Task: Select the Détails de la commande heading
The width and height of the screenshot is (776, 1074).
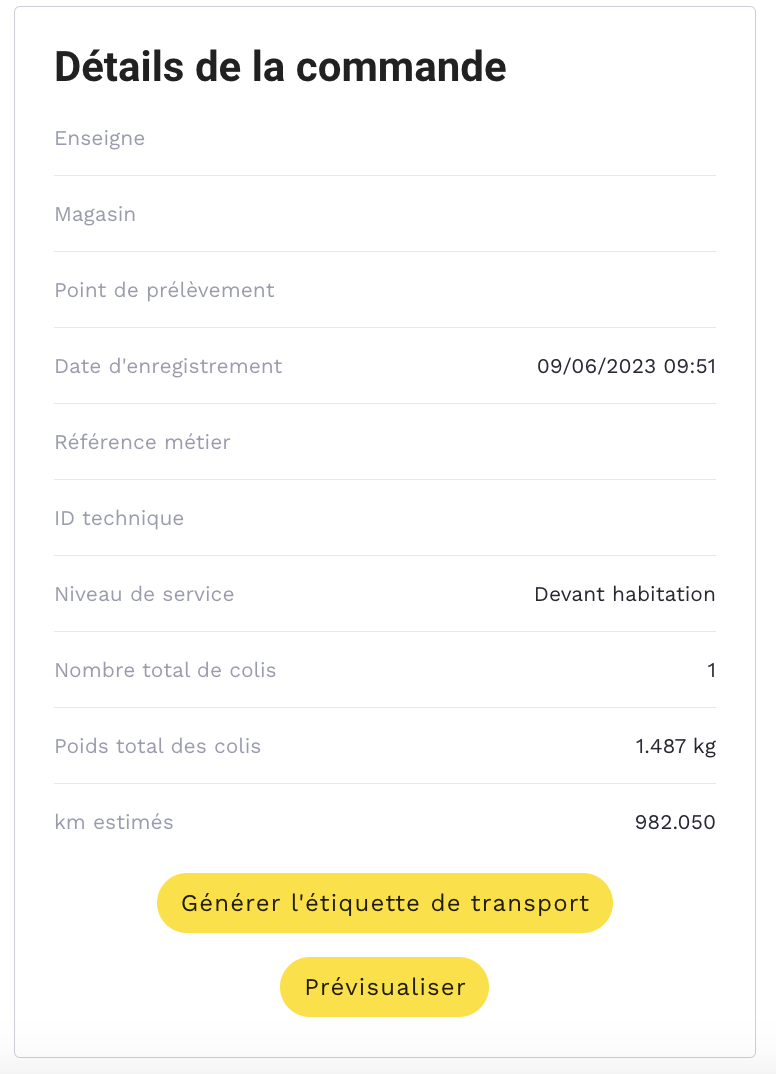Action: [x=280, y=67]
